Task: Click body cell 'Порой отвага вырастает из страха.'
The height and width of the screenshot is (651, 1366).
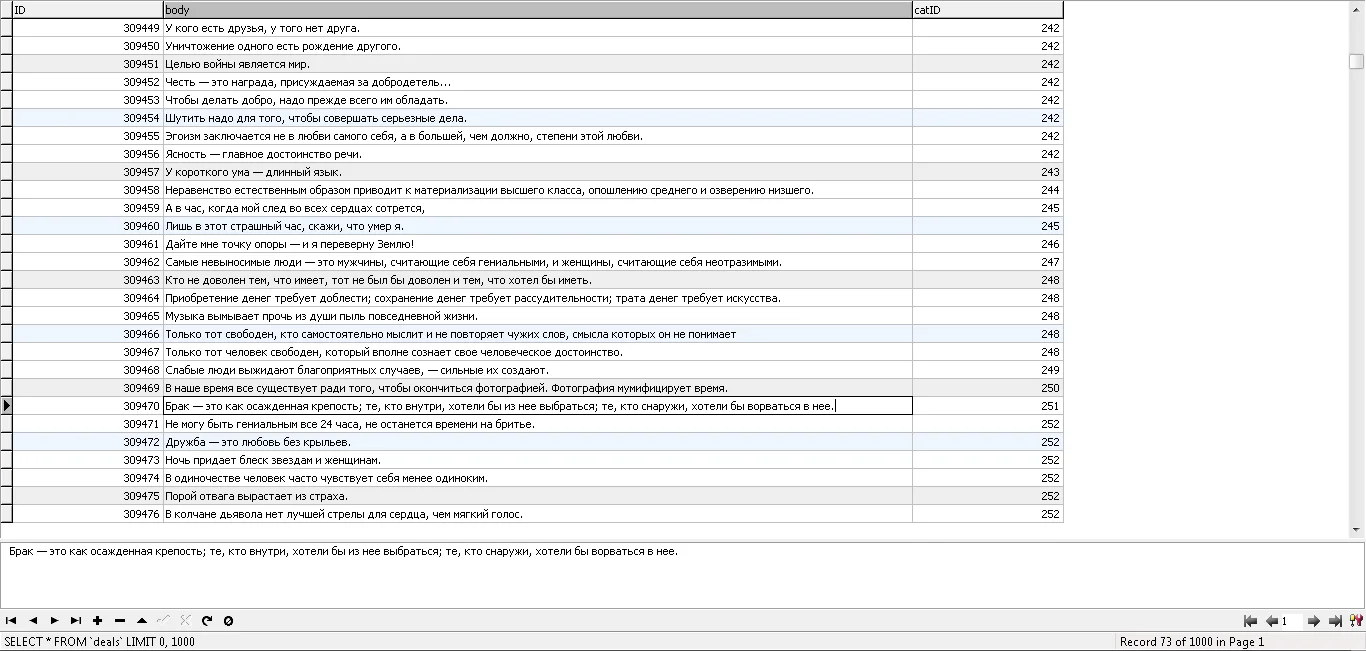Action: (x=538, y=496)
